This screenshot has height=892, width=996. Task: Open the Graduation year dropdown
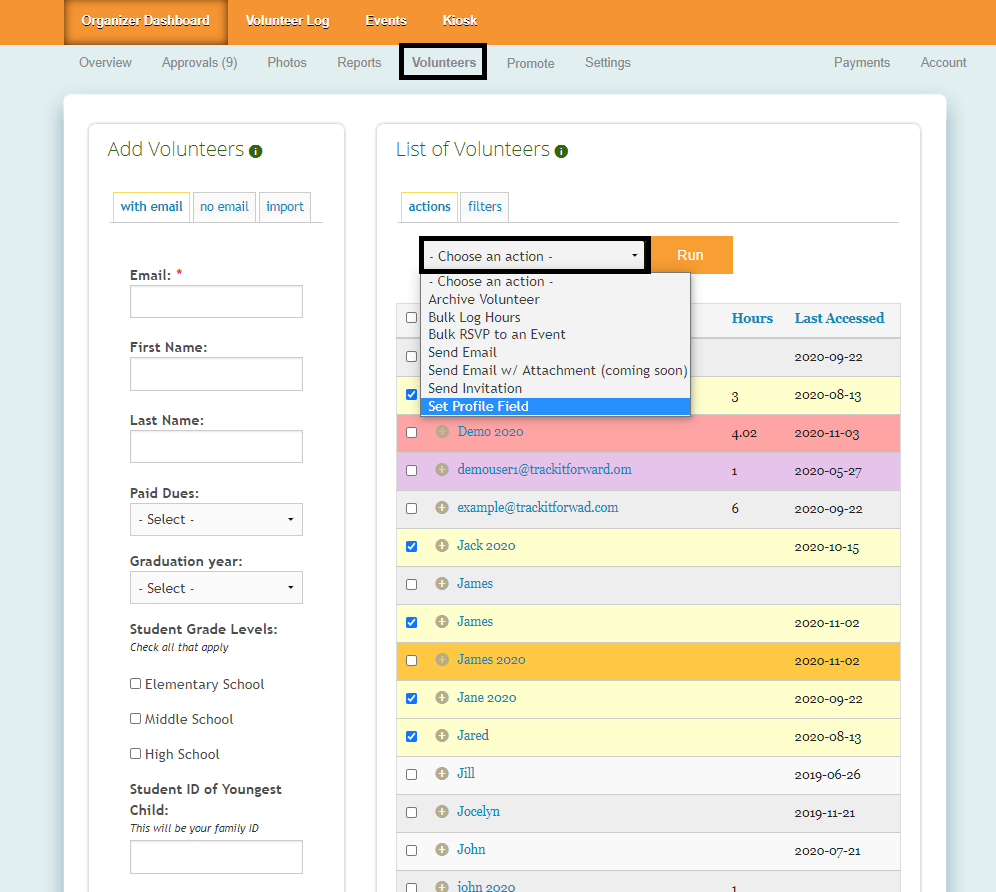(x=216, y=588)
